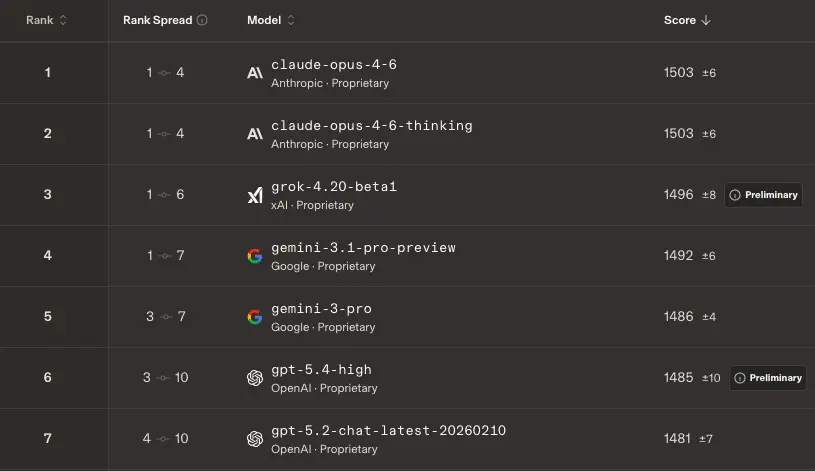The height and width of the screenshot is (471, 815).
Task: Open the gemini-3.1-pro-preview model link
Action: 363,247
